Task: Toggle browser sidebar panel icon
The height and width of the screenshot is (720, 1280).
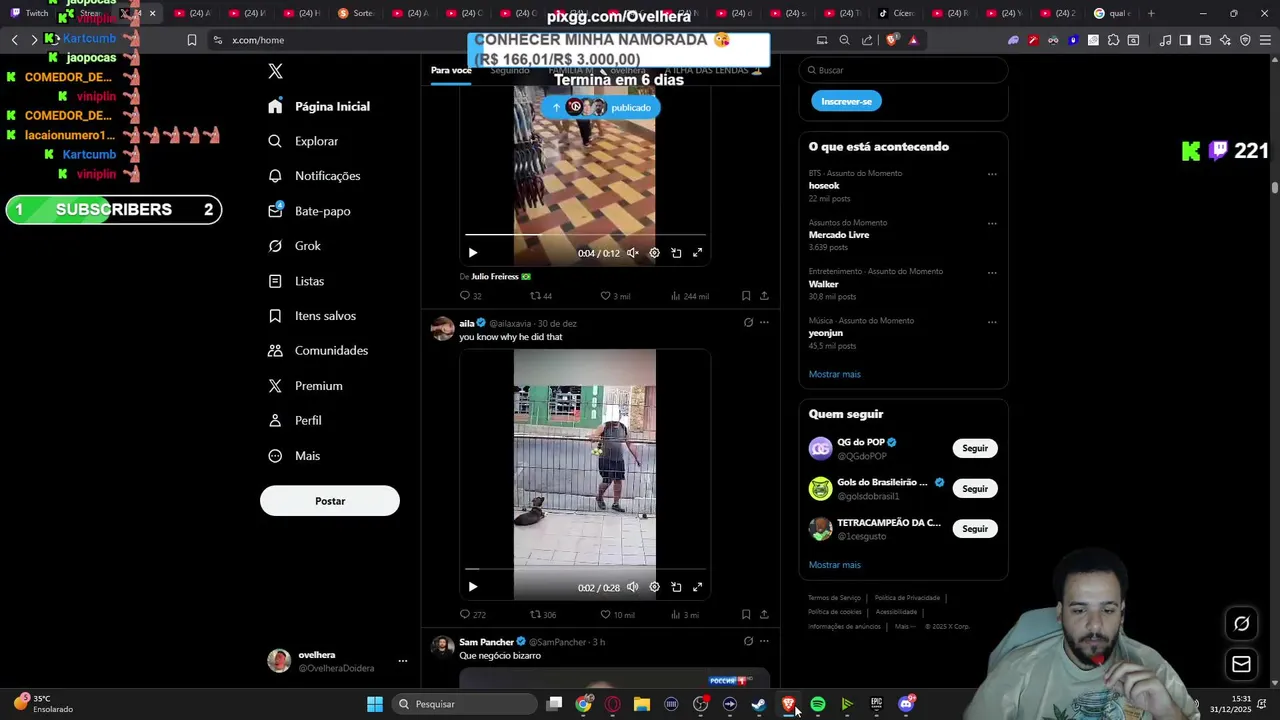Action: [x=1185, y=40]
